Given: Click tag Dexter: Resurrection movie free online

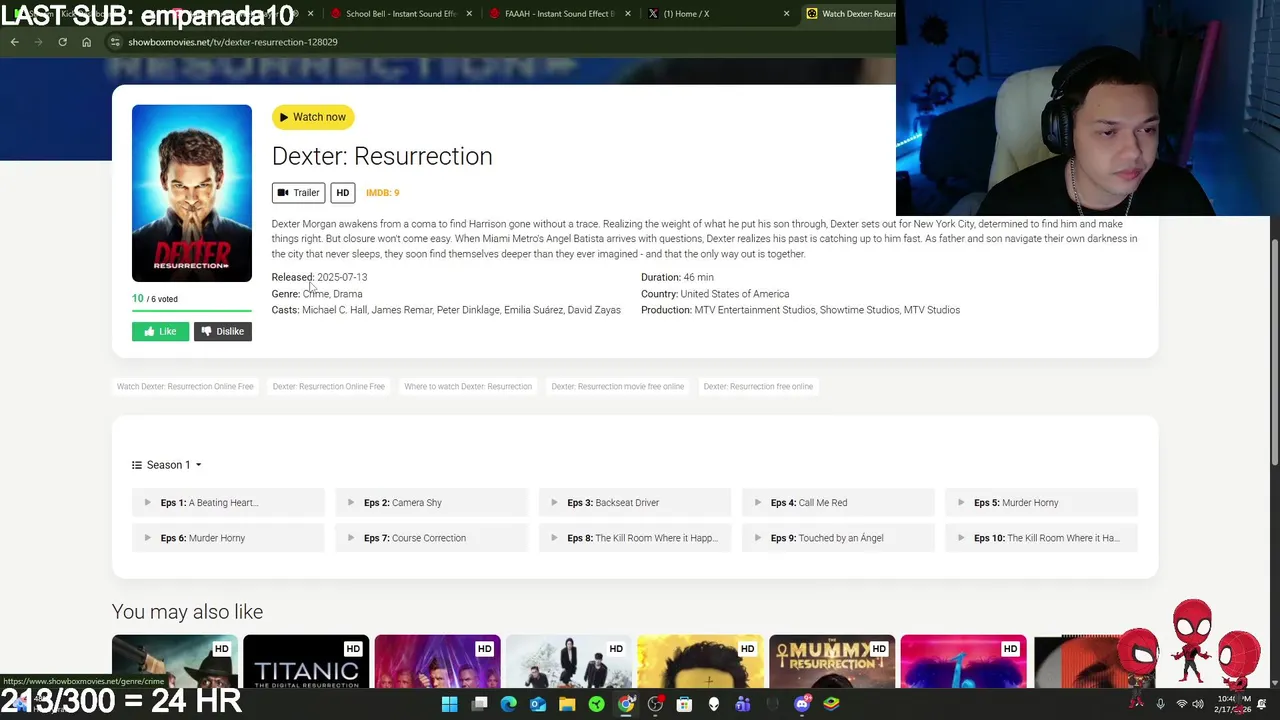Looking at the screenshot, I should click(617, 386).
